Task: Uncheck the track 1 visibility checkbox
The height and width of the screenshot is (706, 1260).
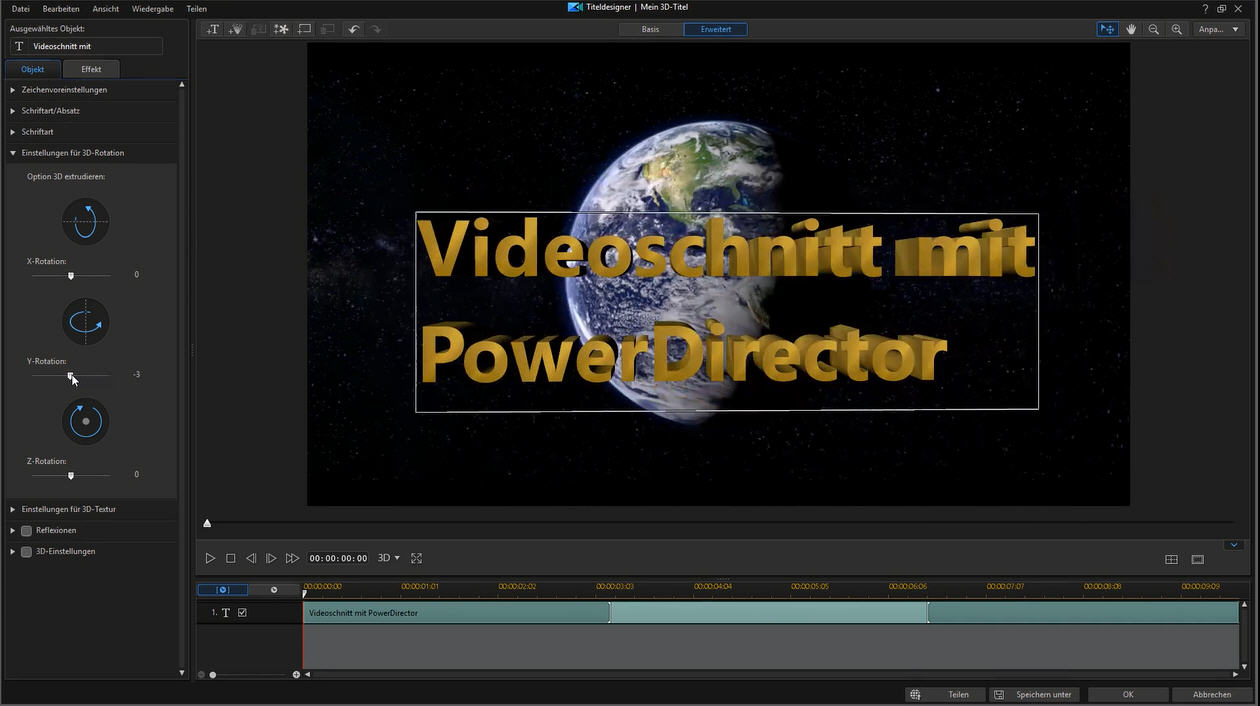Action: [x=242, y=613]
